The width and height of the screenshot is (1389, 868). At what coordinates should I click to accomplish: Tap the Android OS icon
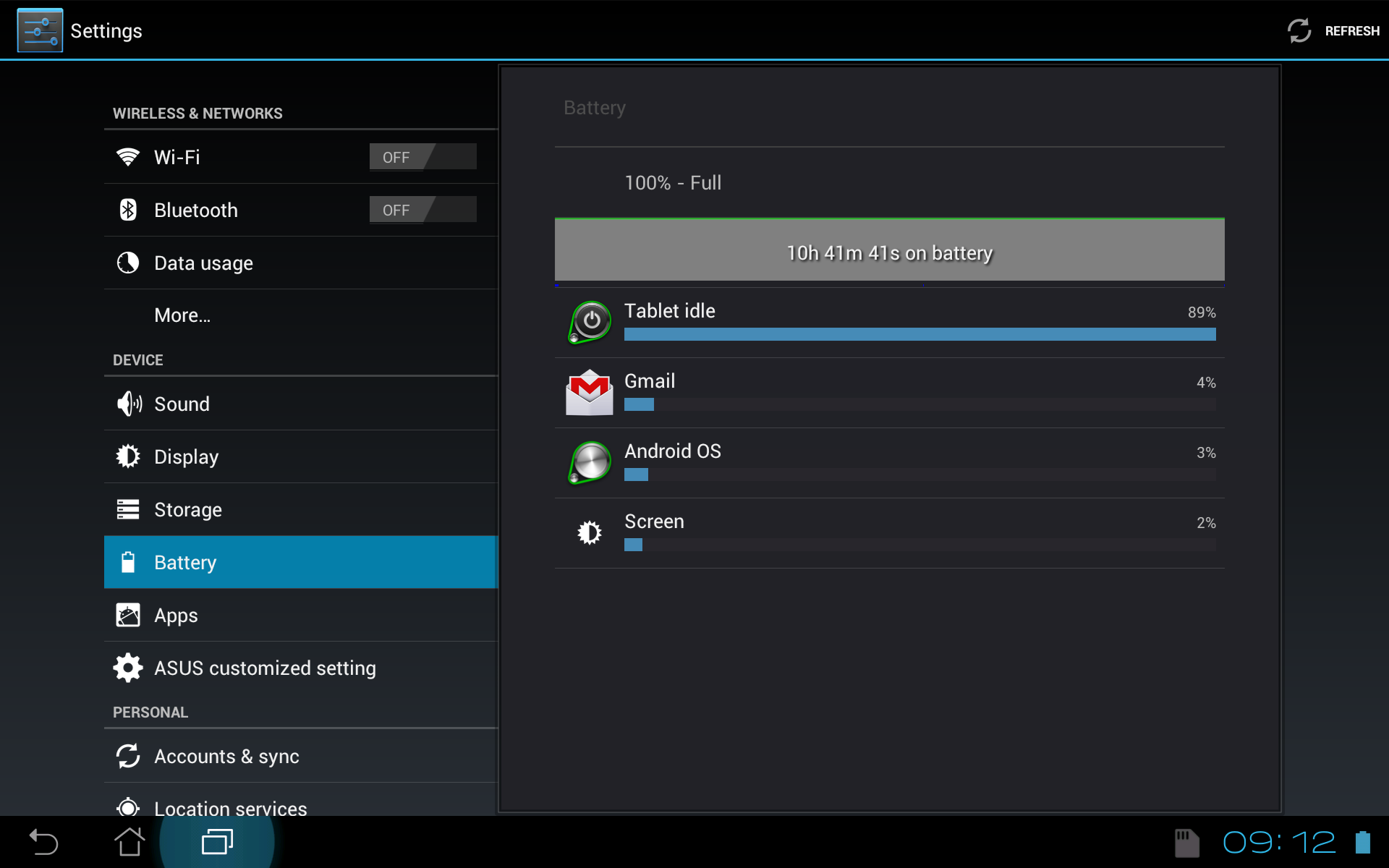tap(590, 462)
